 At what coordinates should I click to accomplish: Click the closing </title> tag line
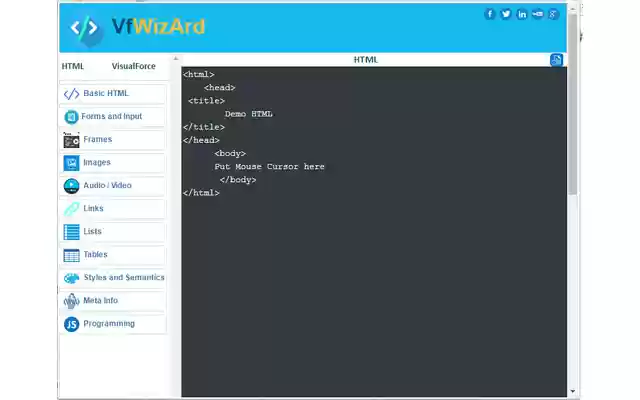[x=204, y=127]
